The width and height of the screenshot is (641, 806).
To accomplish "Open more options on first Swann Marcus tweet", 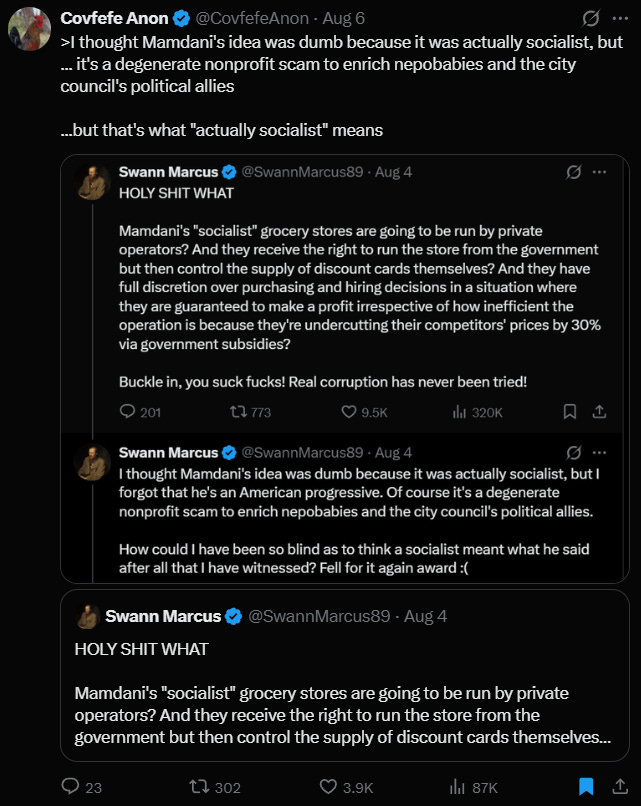I will (x=599, y=172).
